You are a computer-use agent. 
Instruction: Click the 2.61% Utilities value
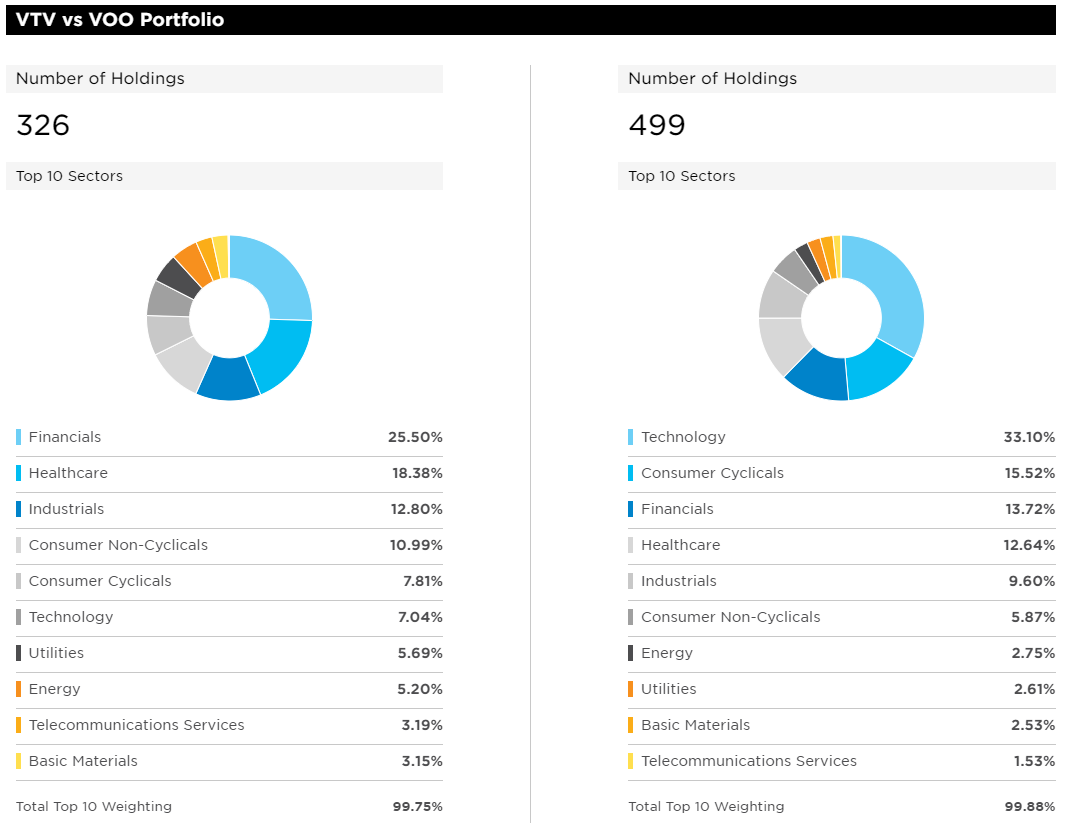click(1035, 689)
